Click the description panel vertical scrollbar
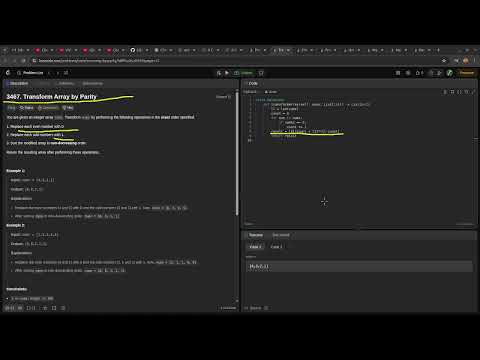The width and height of the screenshot is (480, 360). [x=237, y=153]
